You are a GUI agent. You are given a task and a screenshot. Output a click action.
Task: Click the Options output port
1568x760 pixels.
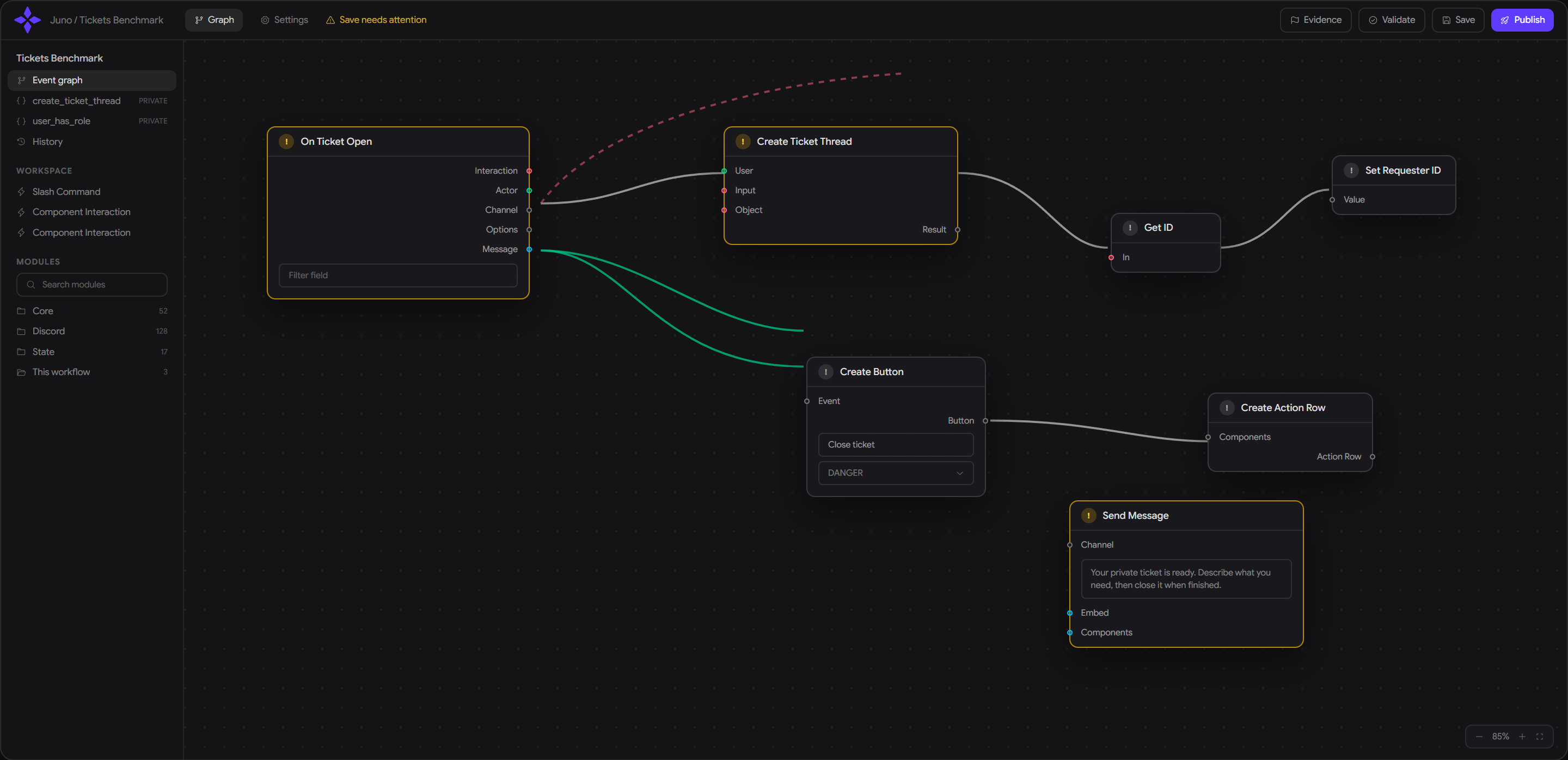(x=529, y=229)
